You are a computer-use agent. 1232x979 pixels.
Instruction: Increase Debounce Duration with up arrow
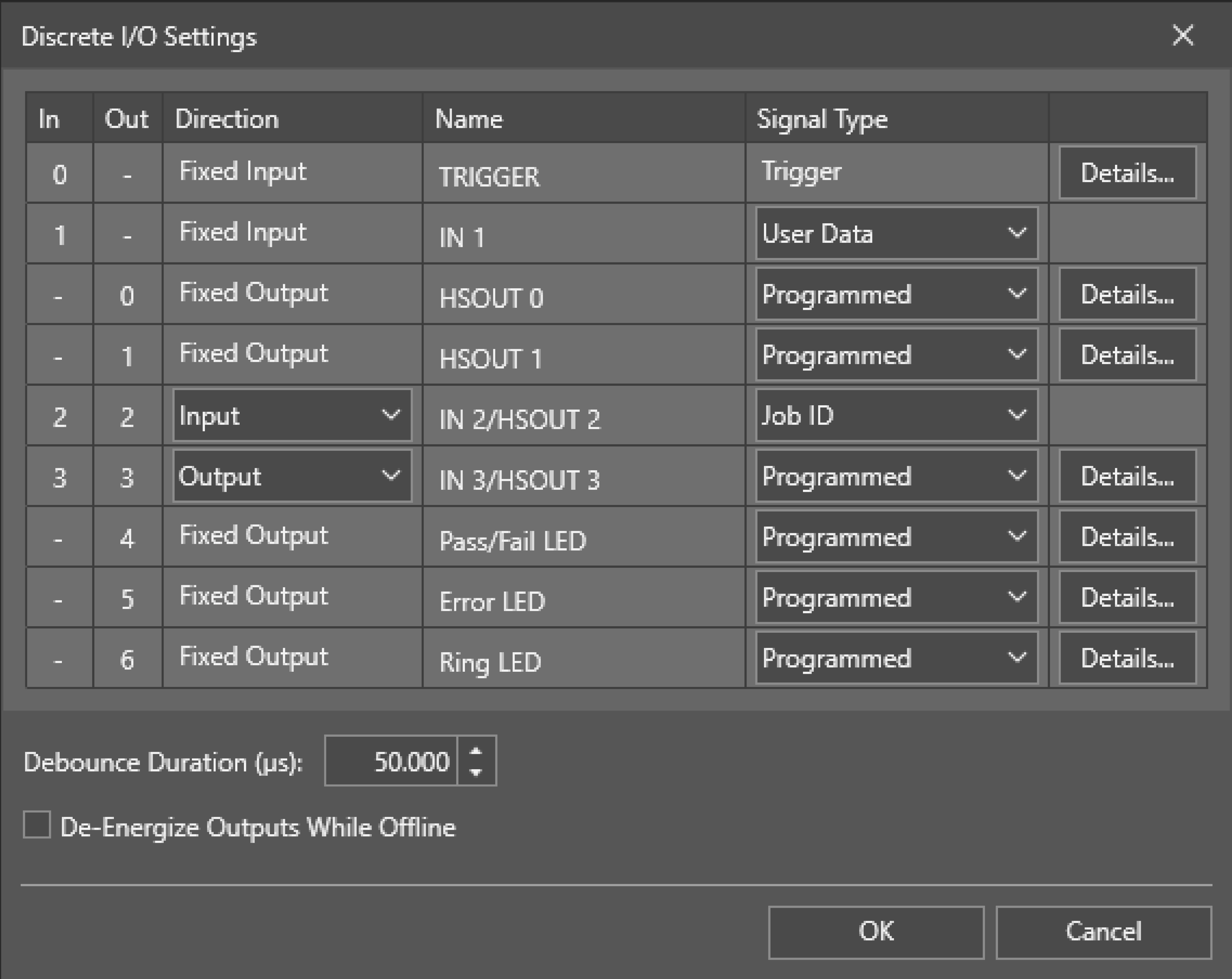[x=476, y=750]
